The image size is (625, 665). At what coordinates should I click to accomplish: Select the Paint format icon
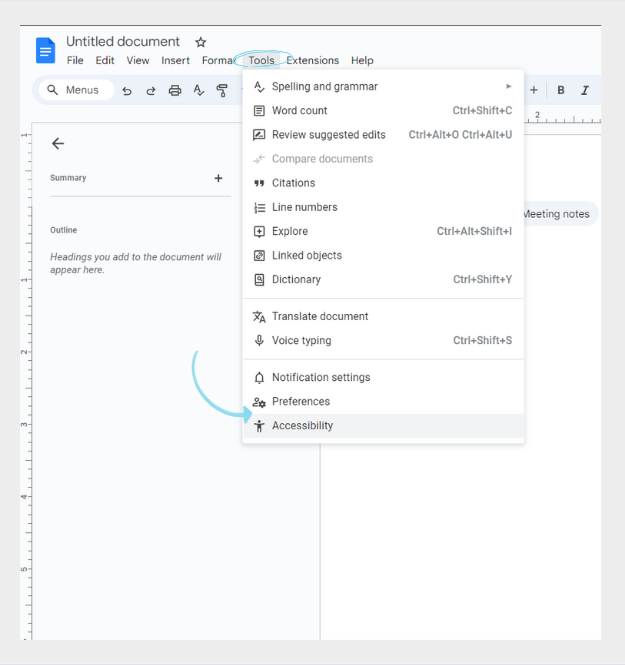coord(222,90)
